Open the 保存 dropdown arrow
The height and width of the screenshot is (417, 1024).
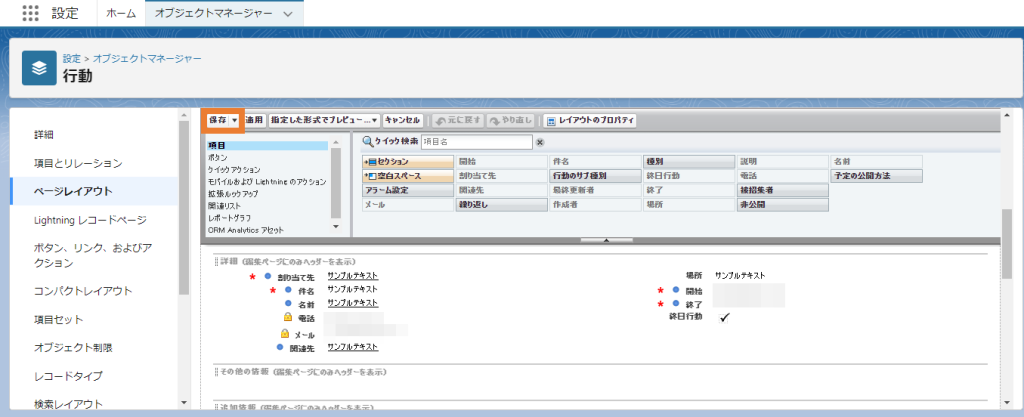point(234,120)
